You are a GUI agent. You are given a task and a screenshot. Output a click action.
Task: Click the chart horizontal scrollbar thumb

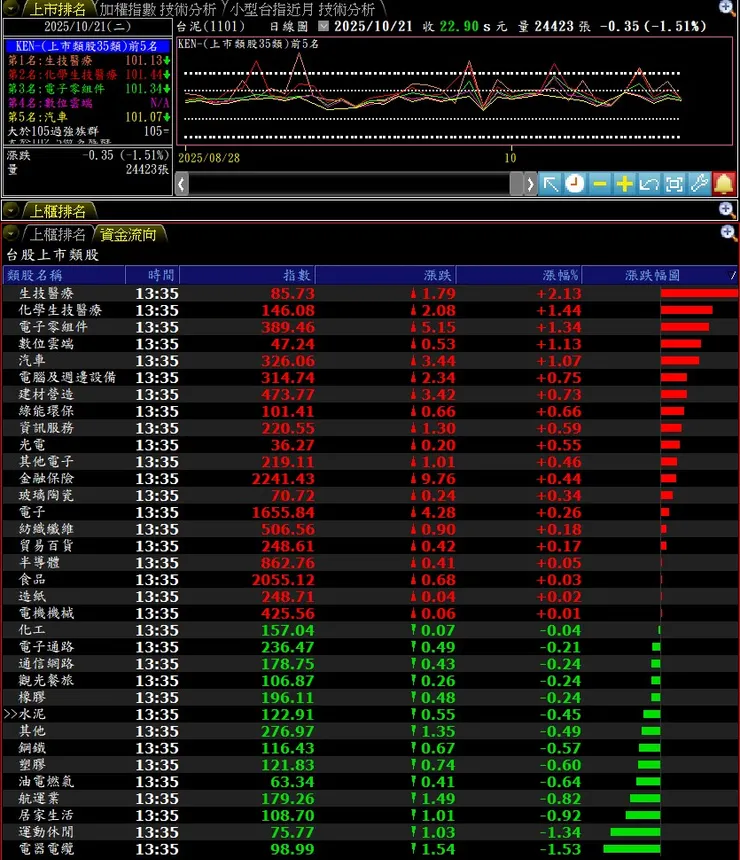(x=516, y=184)
